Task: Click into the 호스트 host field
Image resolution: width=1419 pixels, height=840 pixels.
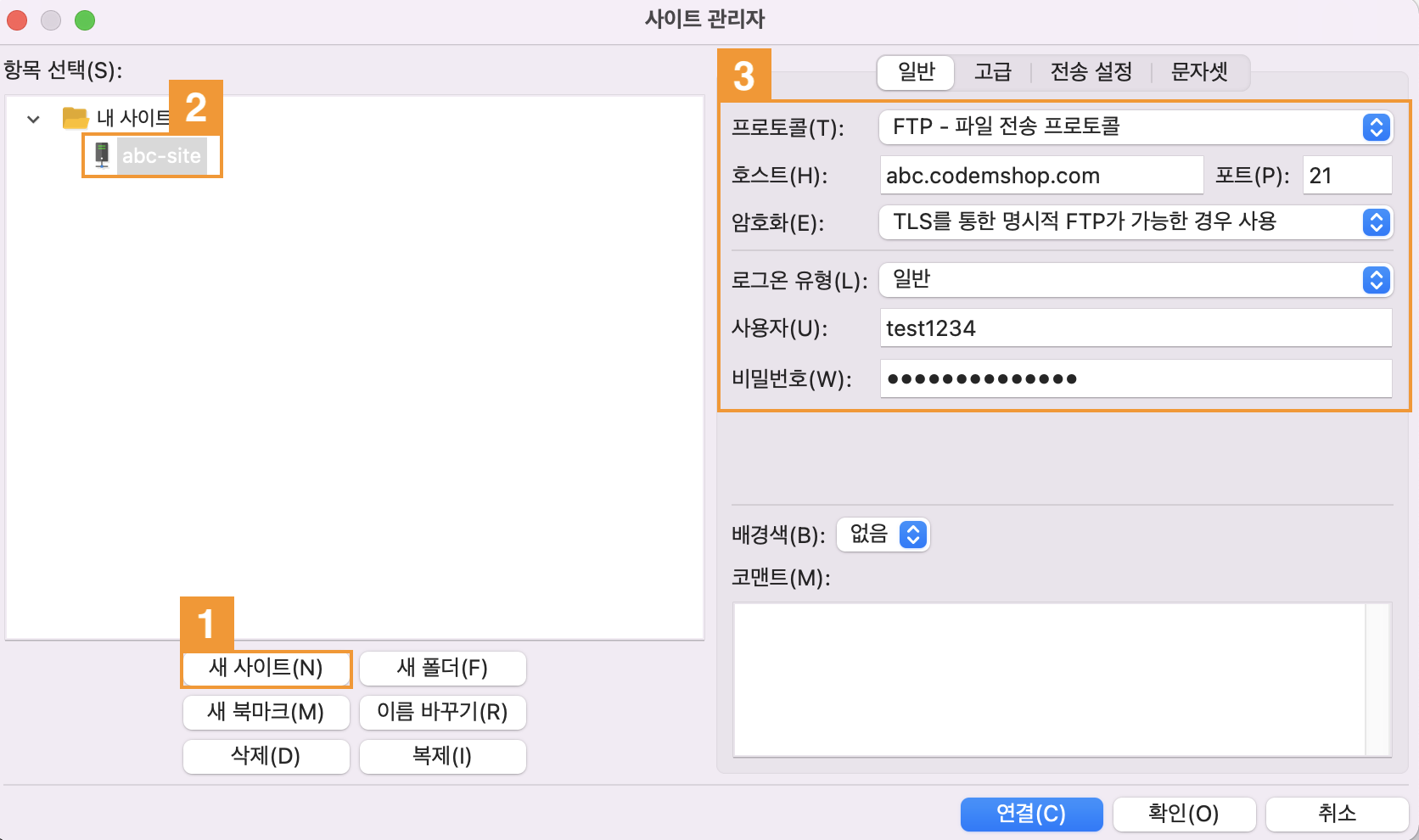Action: coord(1040,176)
